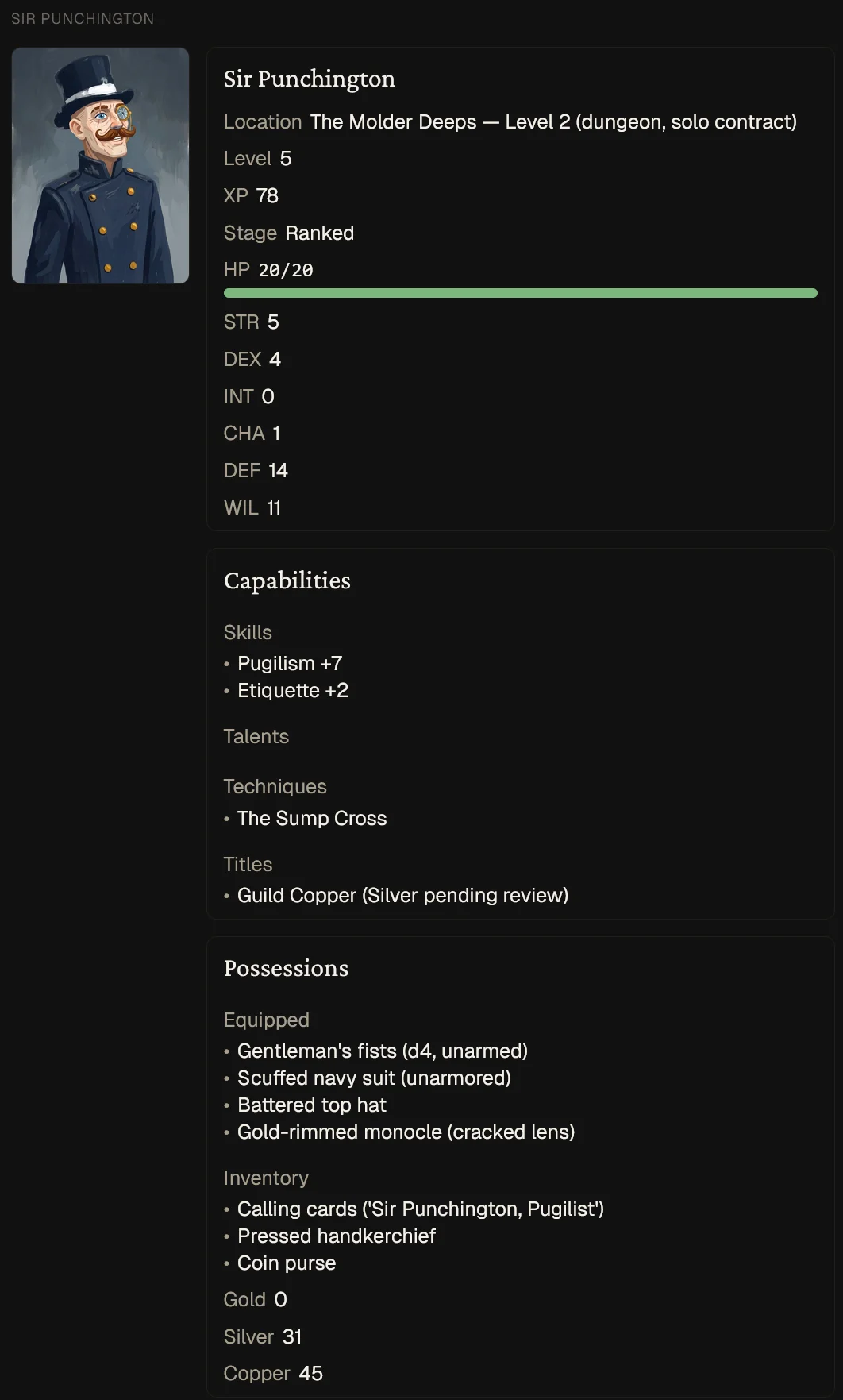Click the Battered top hat item
The width and height of the screenshot is (843, 1400).
(x=312, y=1105)
